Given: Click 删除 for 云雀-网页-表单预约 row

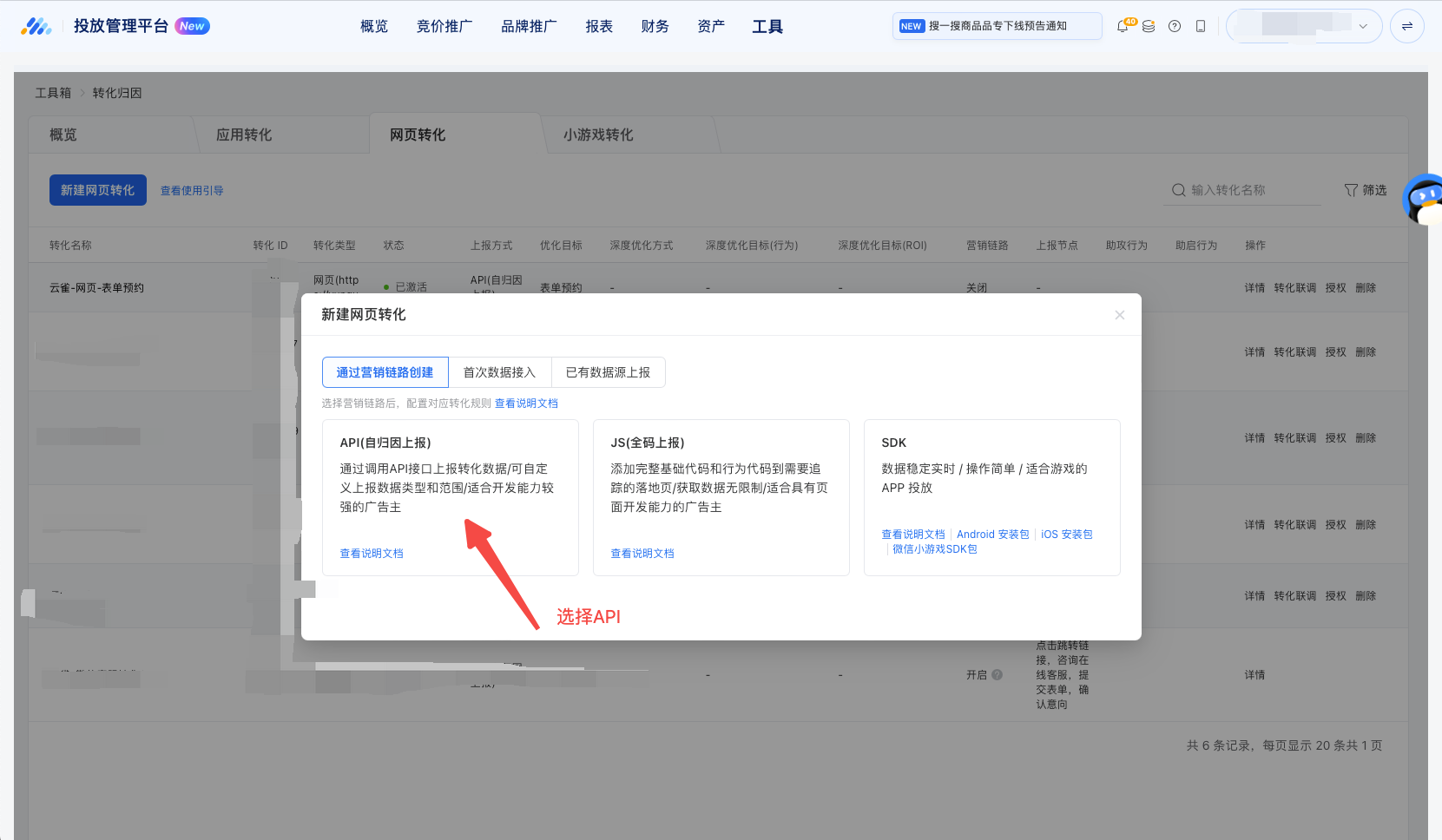Looking at the screenshot, I should click(x=1366, y=288).
